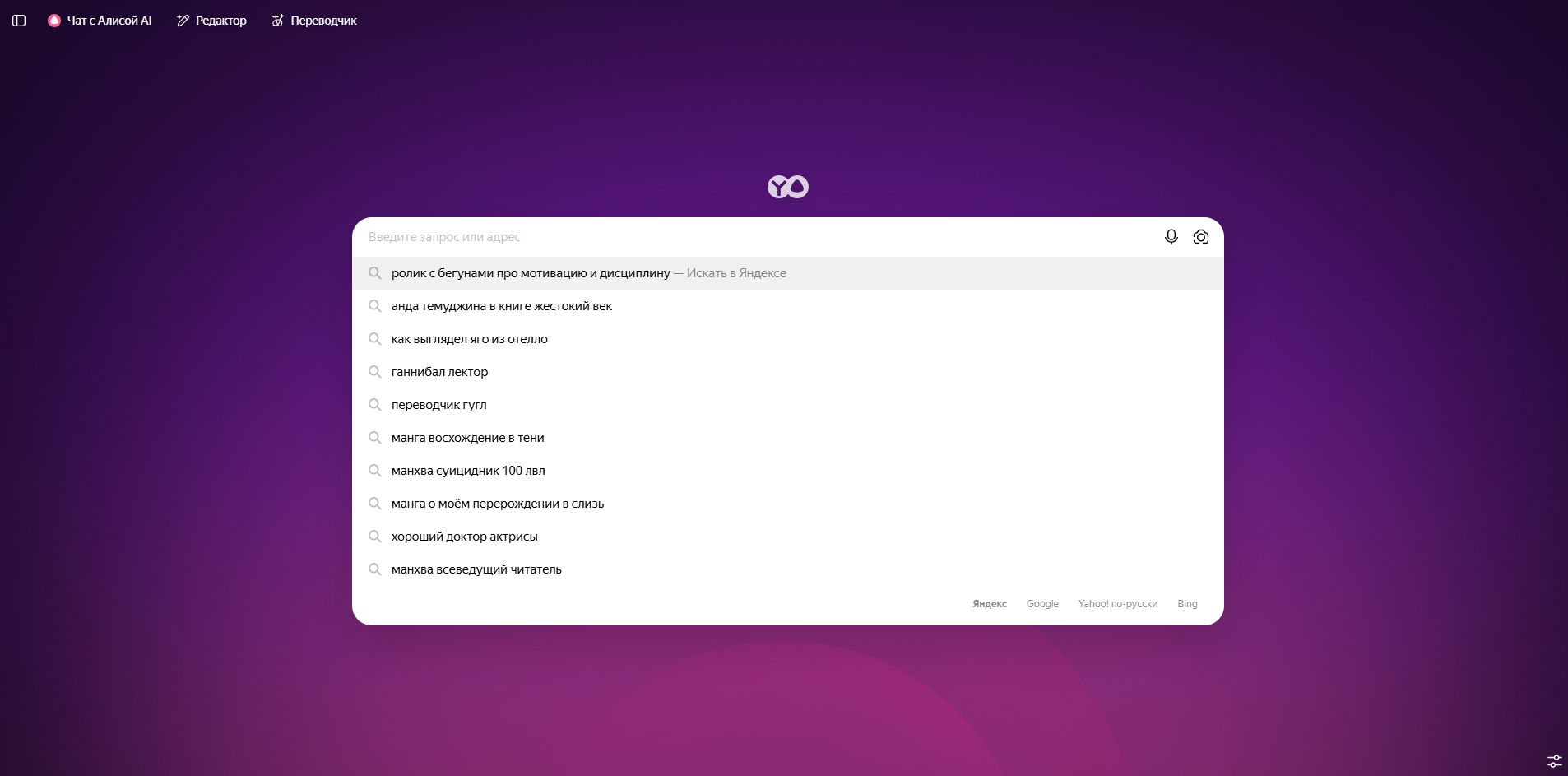Click the Yandex Alice logo
Screen dimensions: 1568x776
(x=788, y=187)
